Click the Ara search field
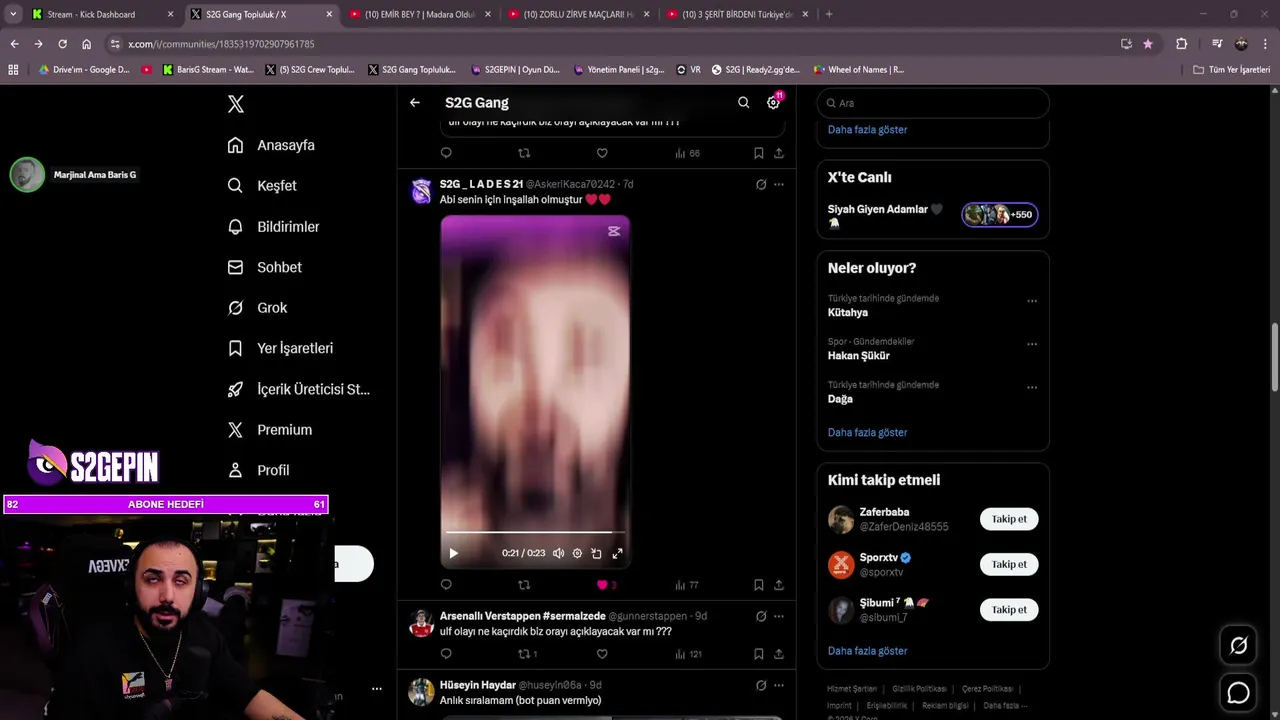The width and height of the screenshot is (1280, 720). (933, 103)
